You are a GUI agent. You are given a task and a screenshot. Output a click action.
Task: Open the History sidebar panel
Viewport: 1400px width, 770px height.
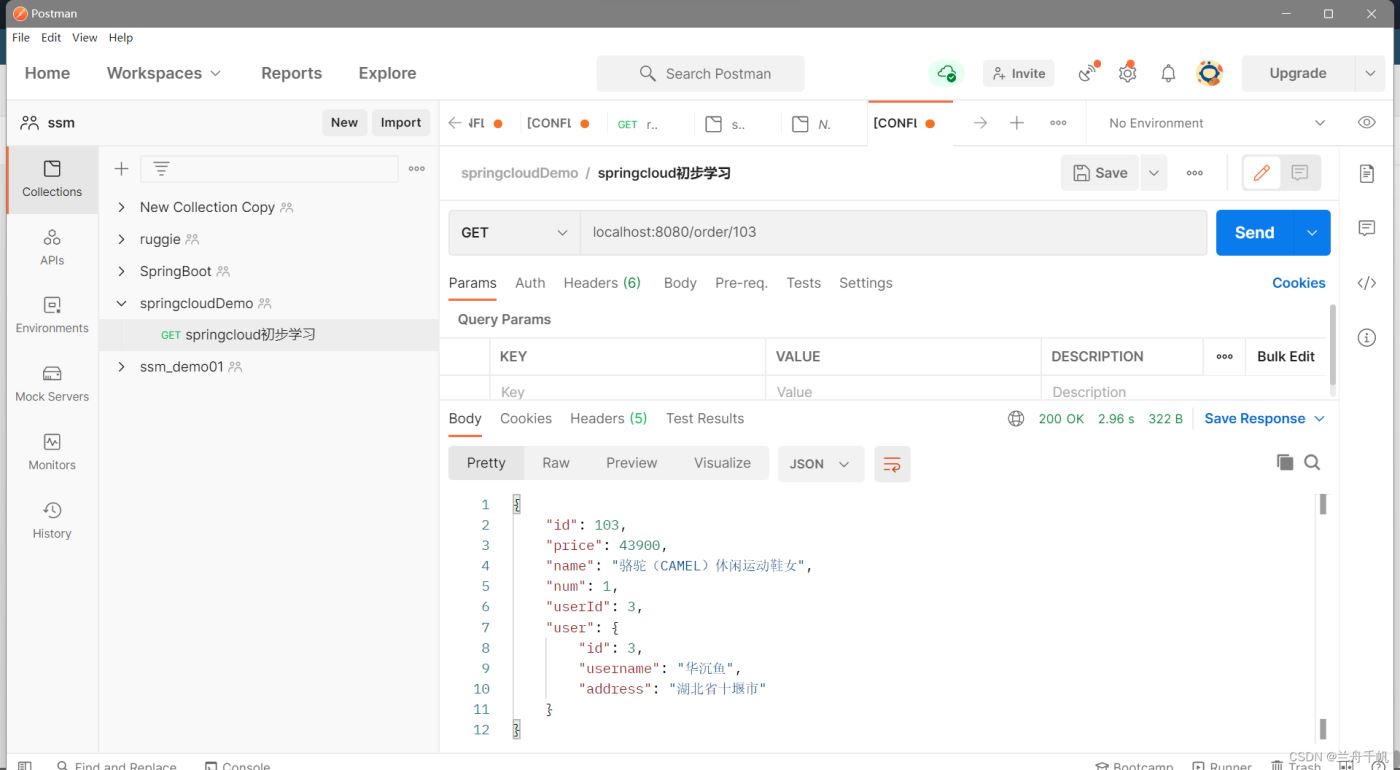coord(52,521)
